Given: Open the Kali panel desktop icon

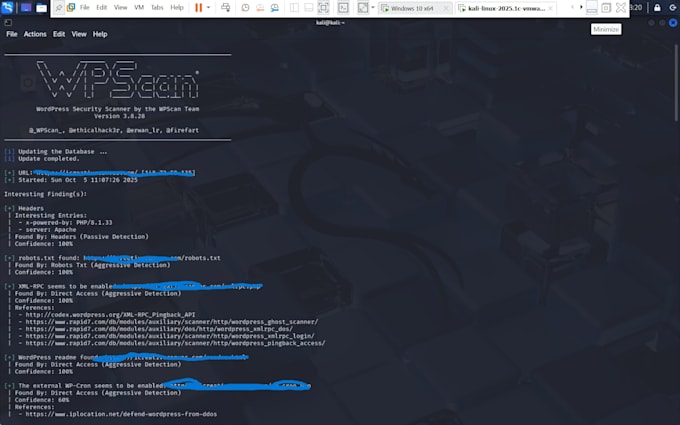Looking at the screenshot, I should (26, 7).
